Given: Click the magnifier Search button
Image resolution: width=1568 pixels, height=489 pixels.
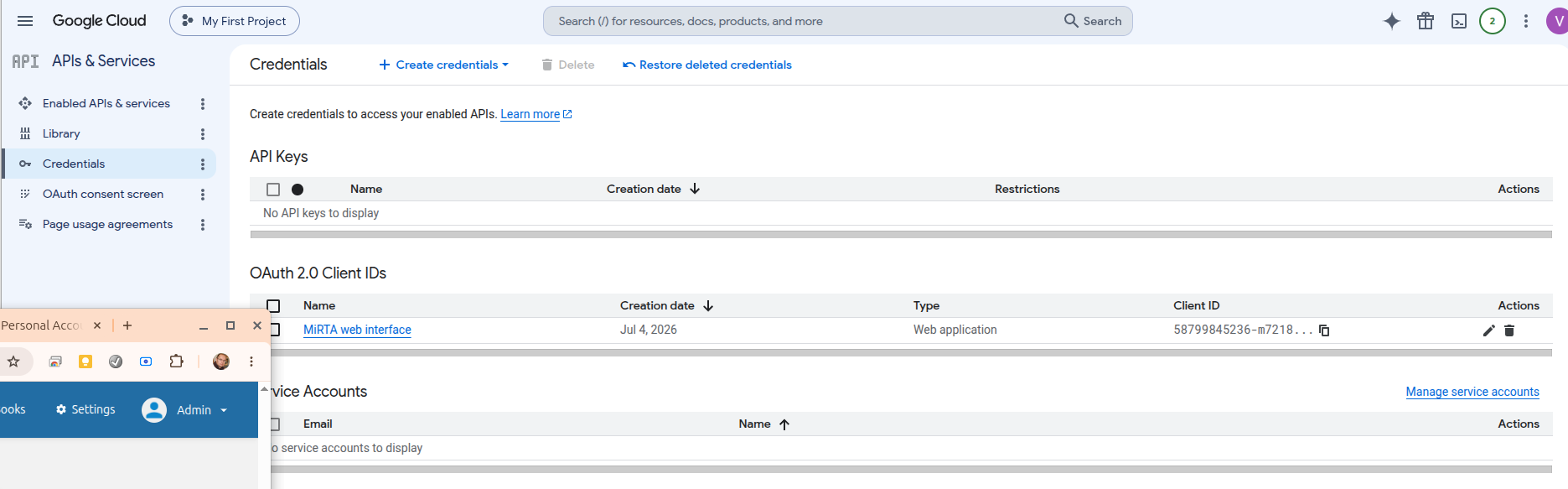Looking at the screenshot, I should pyautogui.click(x=1093, y=21).
